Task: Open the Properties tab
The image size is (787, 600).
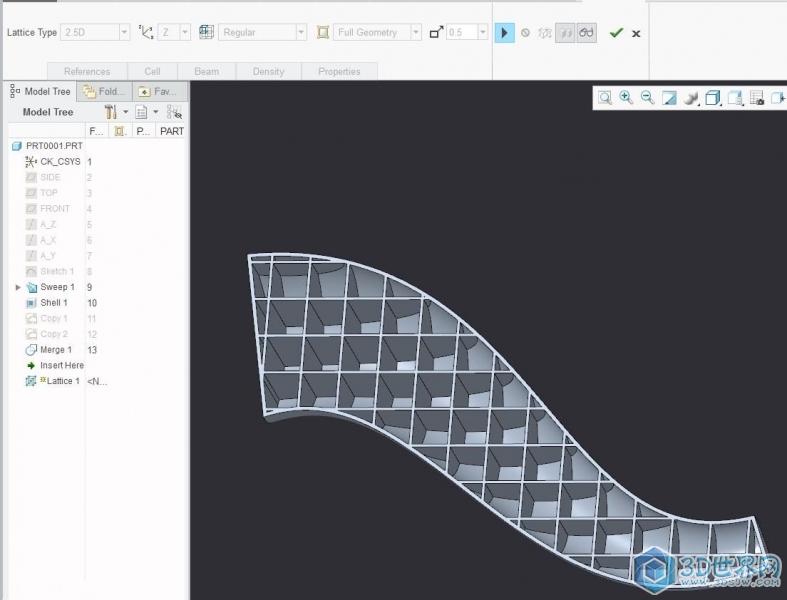Action: pyautogui.click(x=339, y=71)
